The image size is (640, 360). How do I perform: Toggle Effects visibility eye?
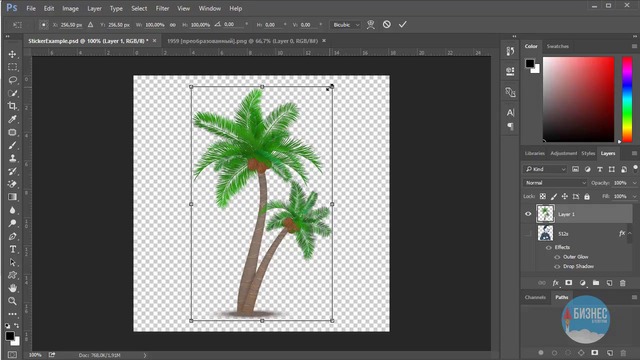click(549, 247)
